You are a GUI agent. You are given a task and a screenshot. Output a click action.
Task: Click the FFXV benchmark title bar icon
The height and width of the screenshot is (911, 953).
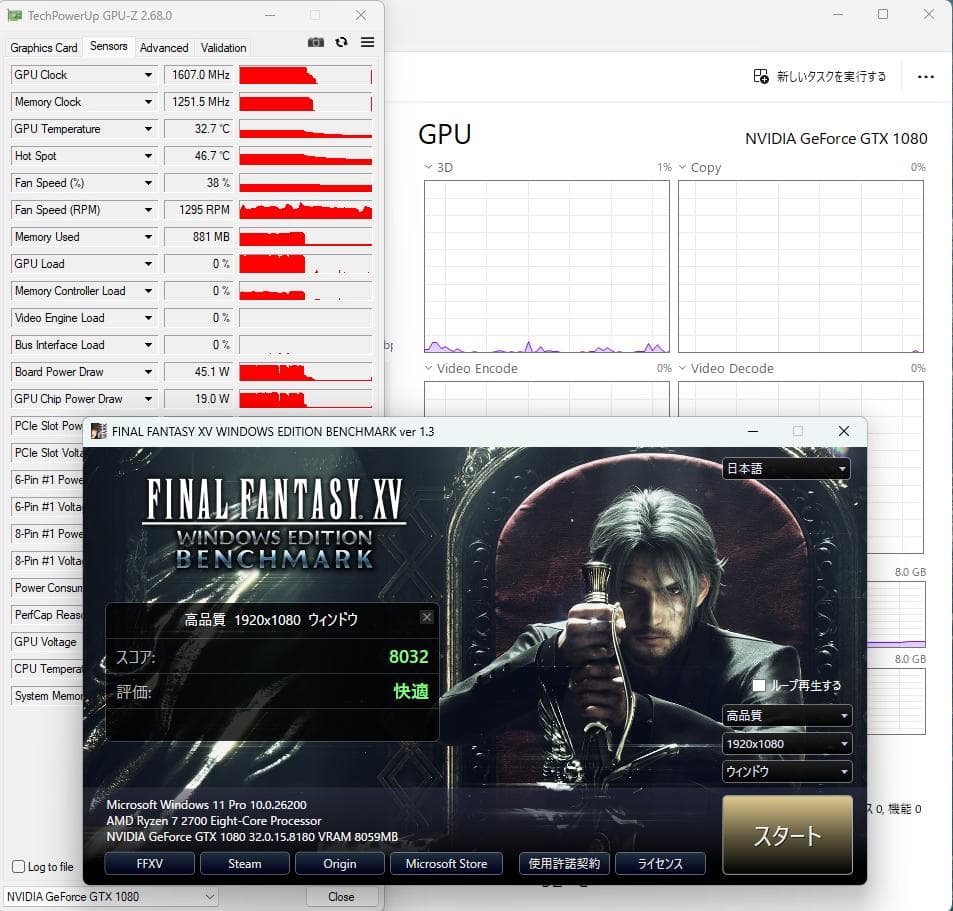coord(98,431)
